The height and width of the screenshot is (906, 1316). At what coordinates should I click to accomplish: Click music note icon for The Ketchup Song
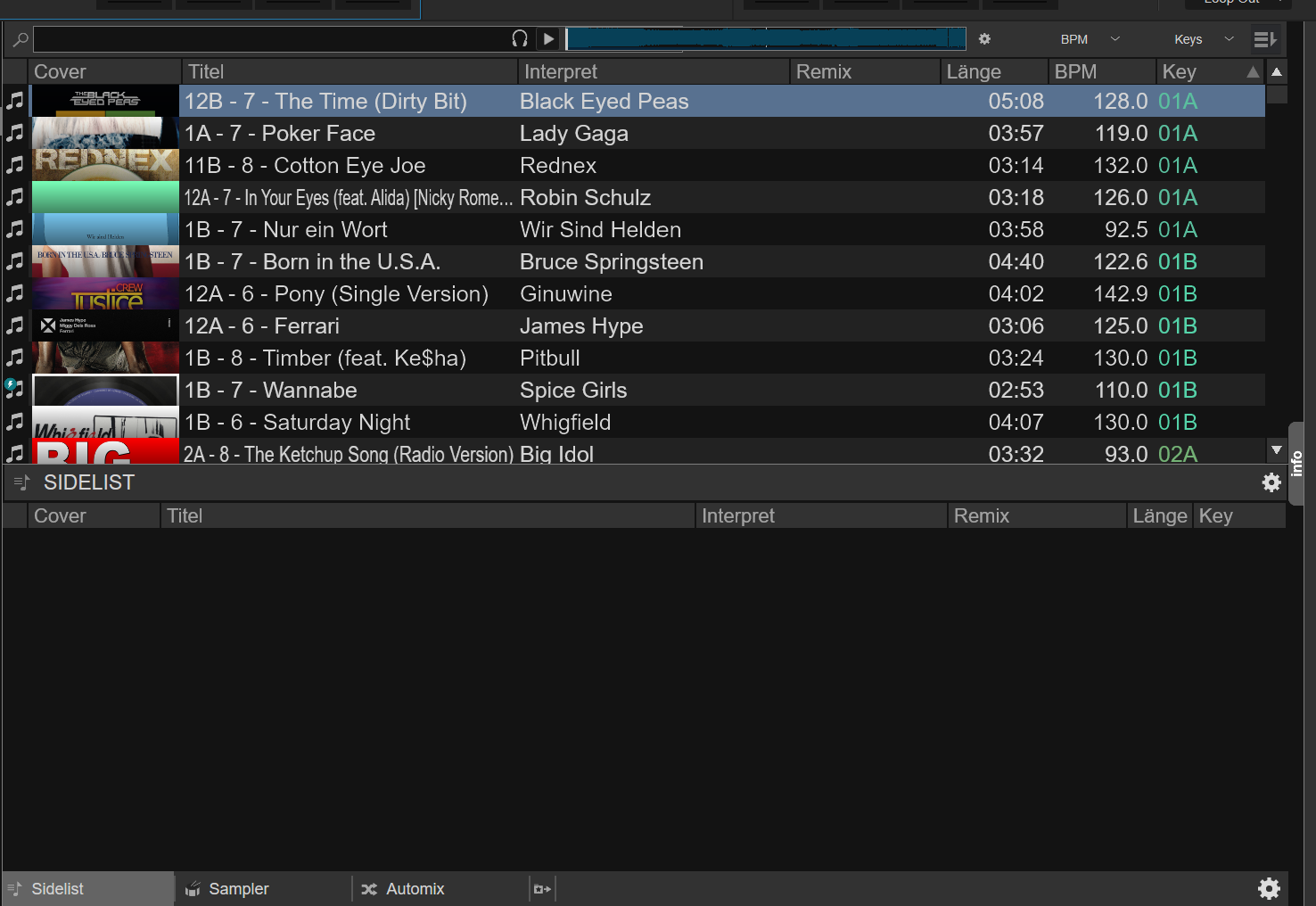coord(15,453)
